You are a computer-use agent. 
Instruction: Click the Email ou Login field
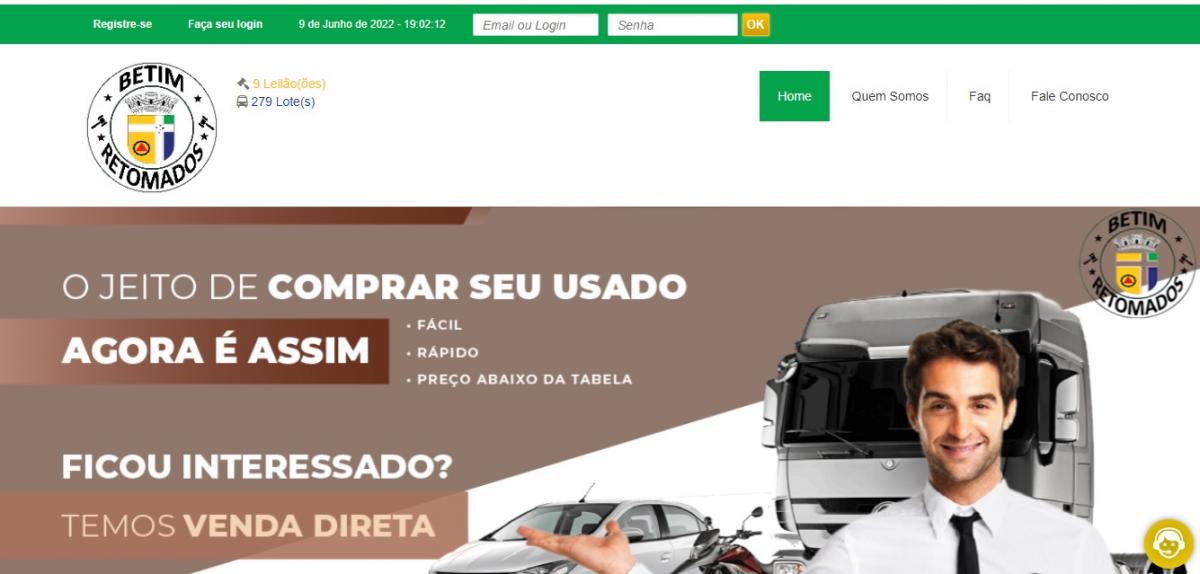click(x=535, y=25)
